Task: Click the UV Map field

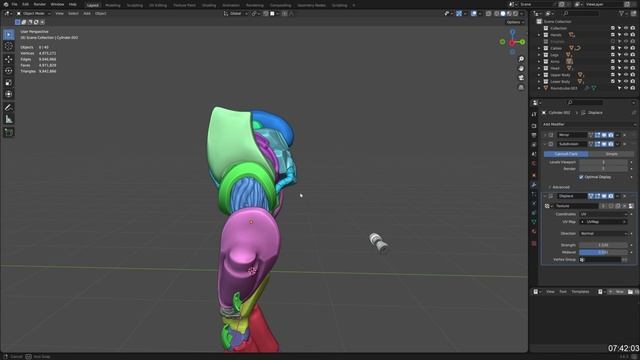Action: tap(604, 222)
